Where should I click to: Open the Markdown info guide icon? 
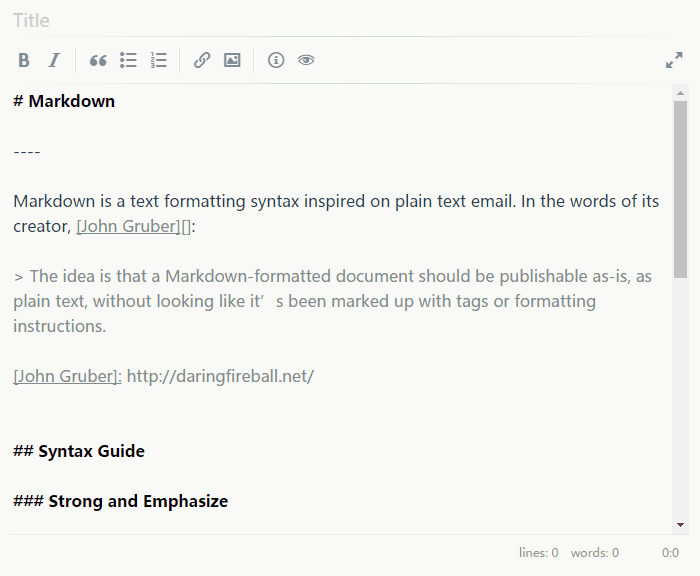(276, 61)
